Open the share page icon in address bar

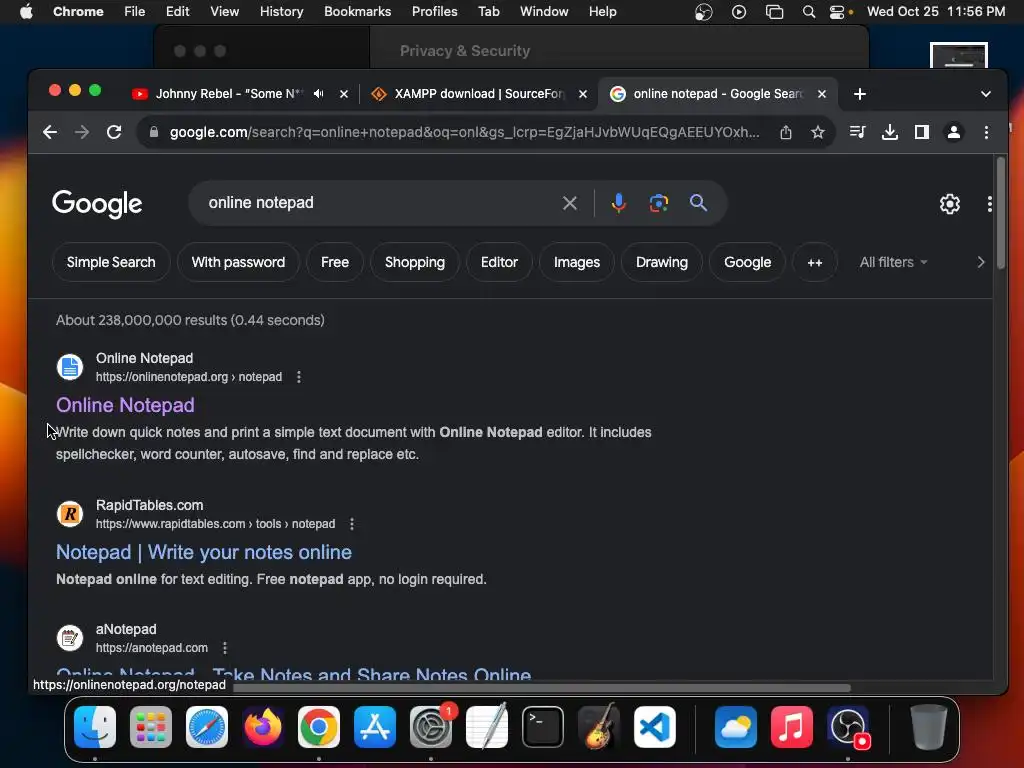click(x=786, y=133)
